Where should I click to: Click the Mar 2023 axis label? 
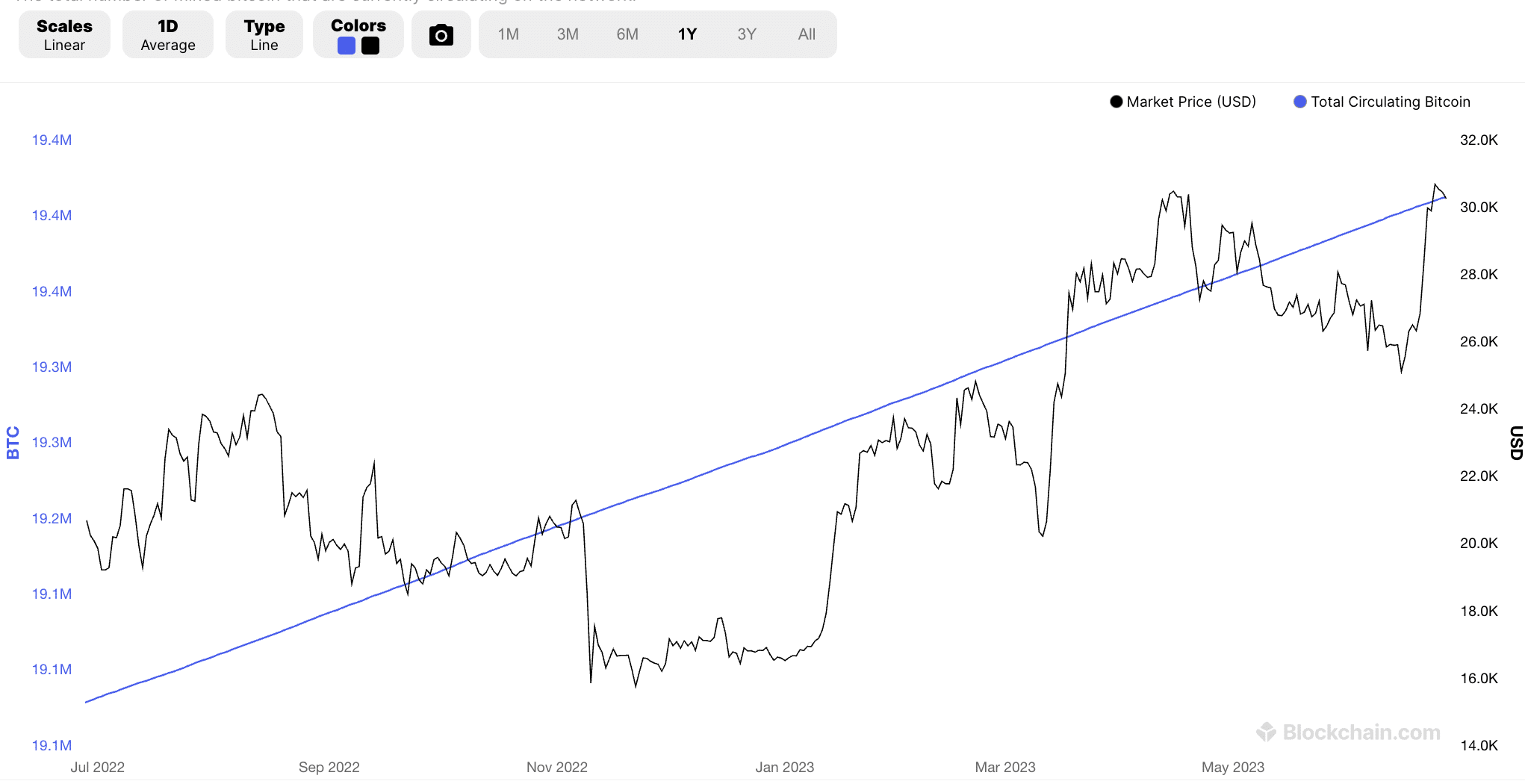pos(1005,767)
